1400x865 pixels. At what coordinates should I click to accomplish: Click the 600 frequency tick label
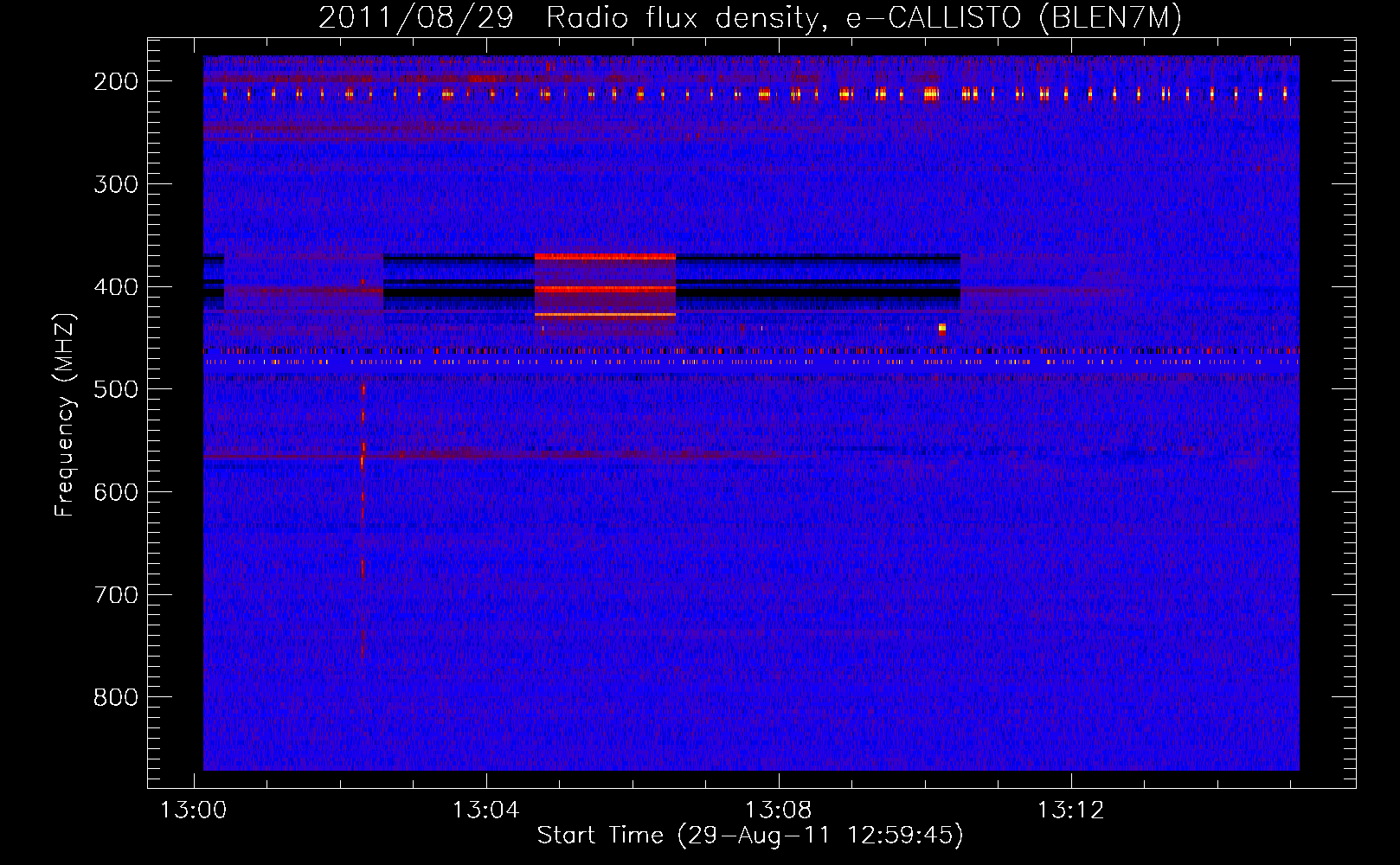click(x=115, y=492)
